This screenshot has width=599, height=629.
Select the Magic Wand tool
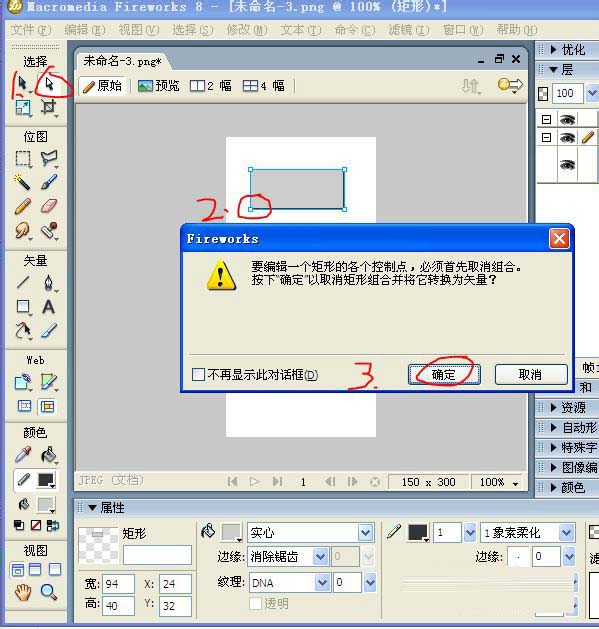(22, 182)
